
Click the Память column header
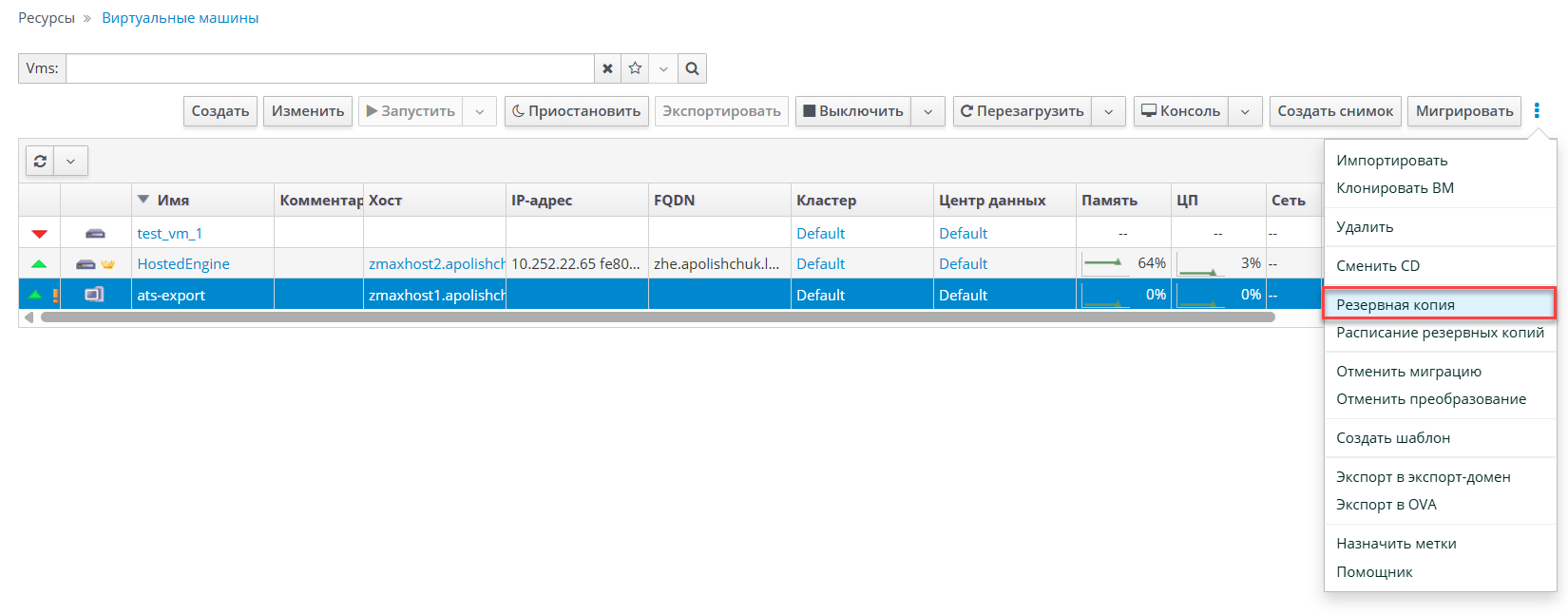(x=1123, y=201)
